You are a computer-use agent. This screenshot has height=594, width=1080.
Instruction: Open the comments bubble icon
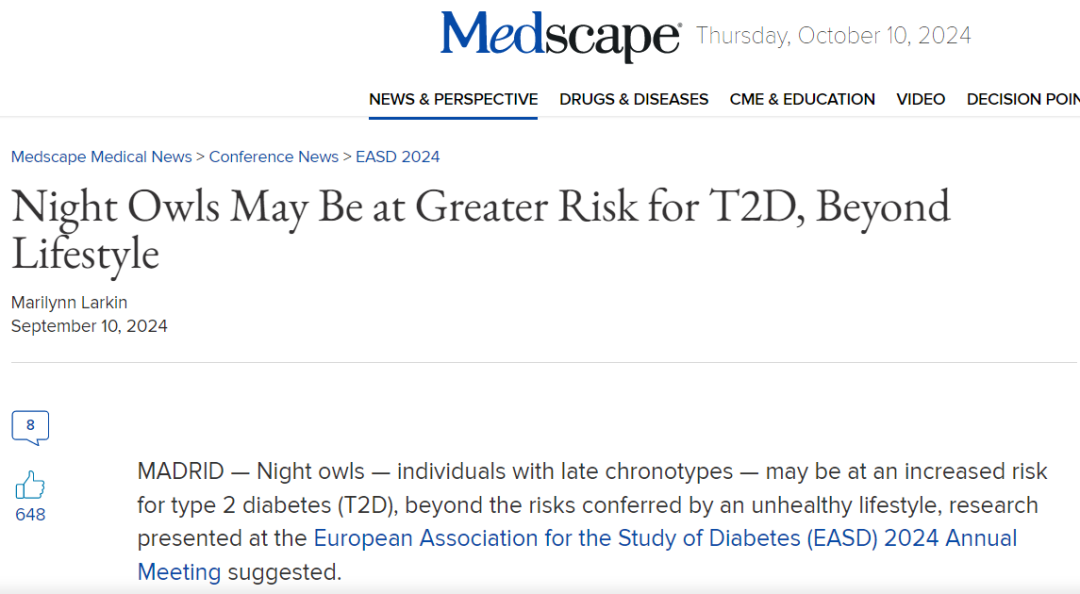(30, 427)
